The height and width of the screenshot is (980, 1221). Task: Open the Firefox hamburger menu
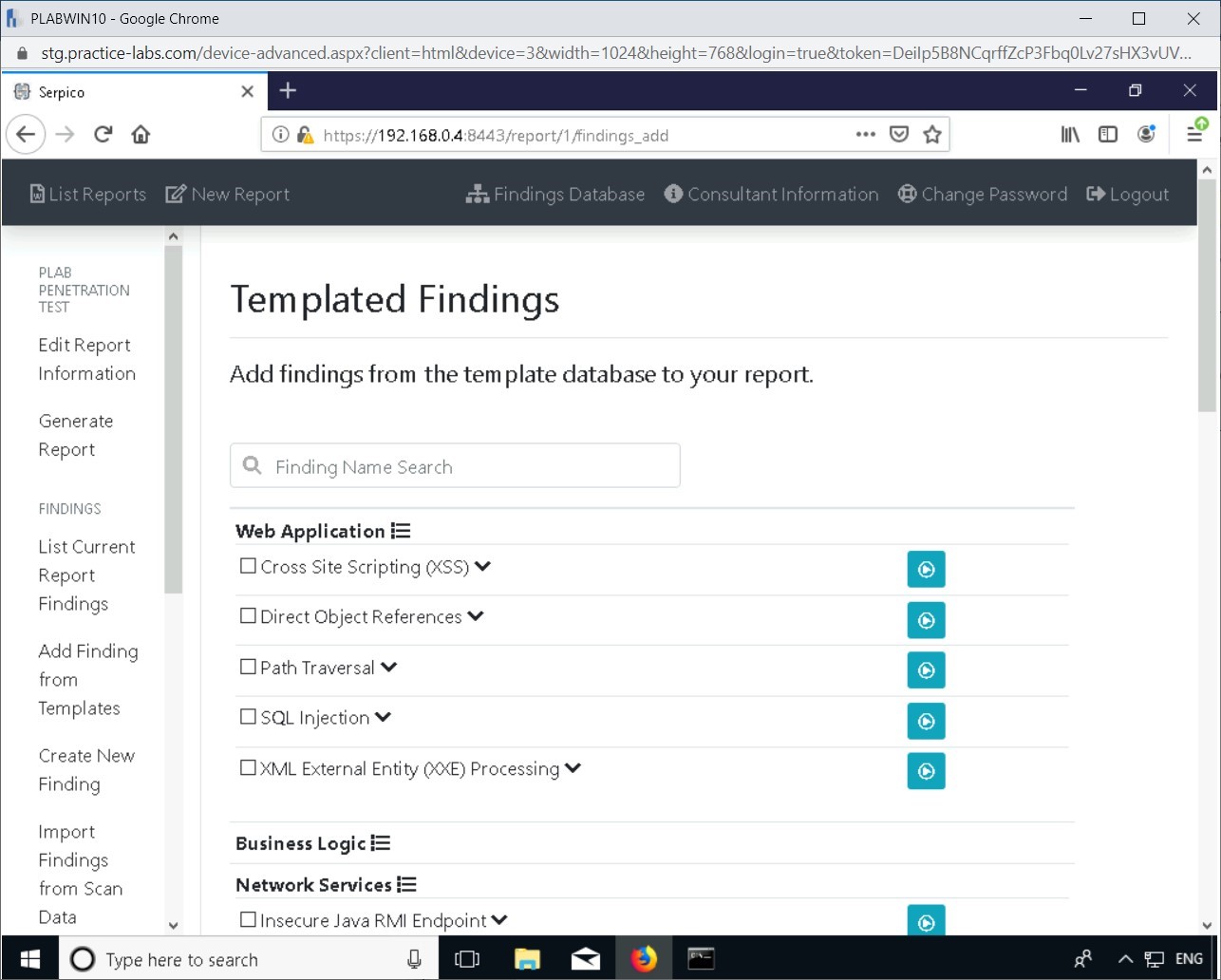pyautogui.click(x=1194, y=135)
